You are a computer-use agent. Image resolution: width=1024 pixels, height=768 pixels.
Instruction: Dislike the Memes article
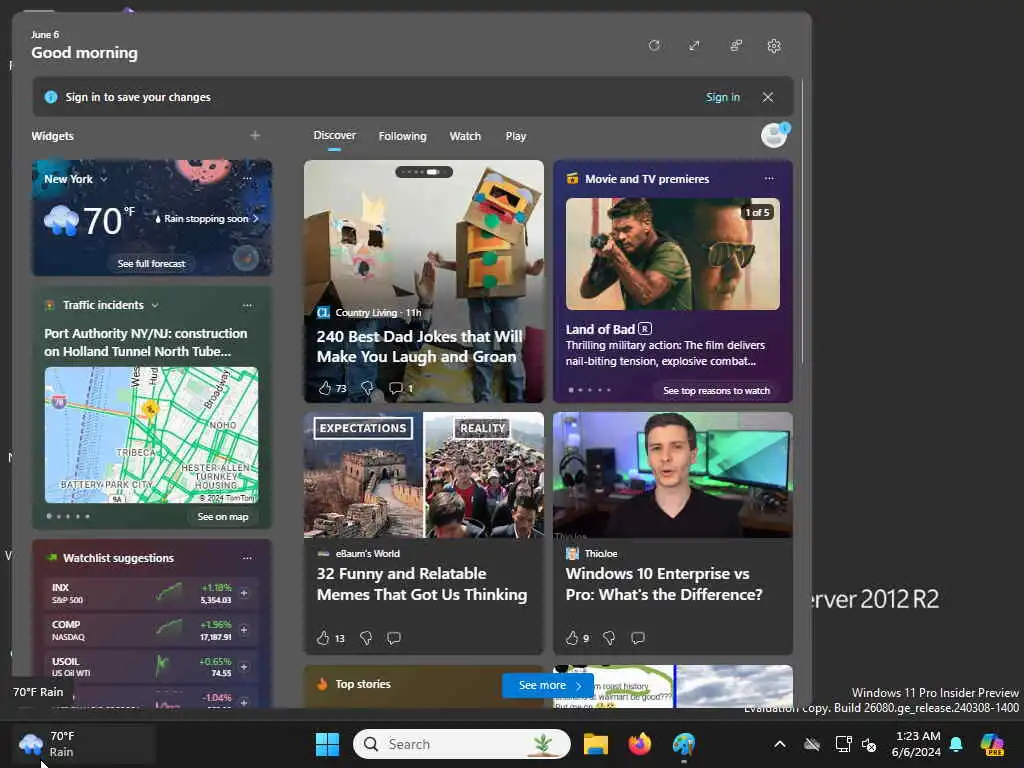(x=366, y=638)
